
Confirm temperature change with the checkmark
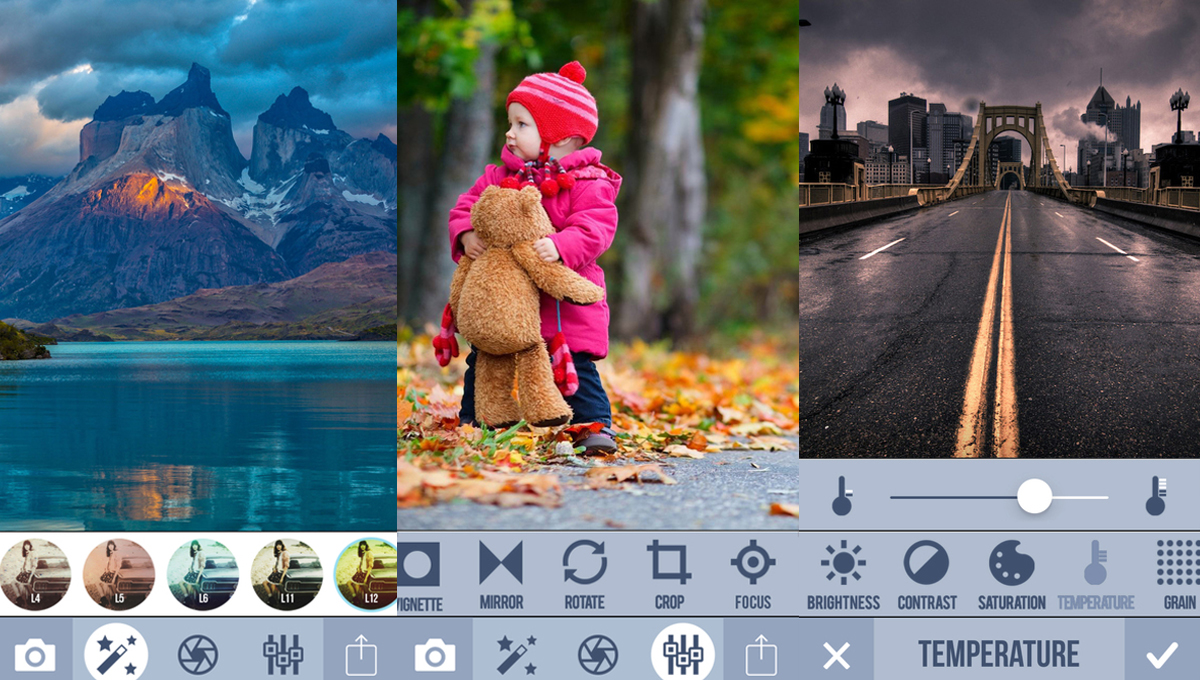point(1162,655)
